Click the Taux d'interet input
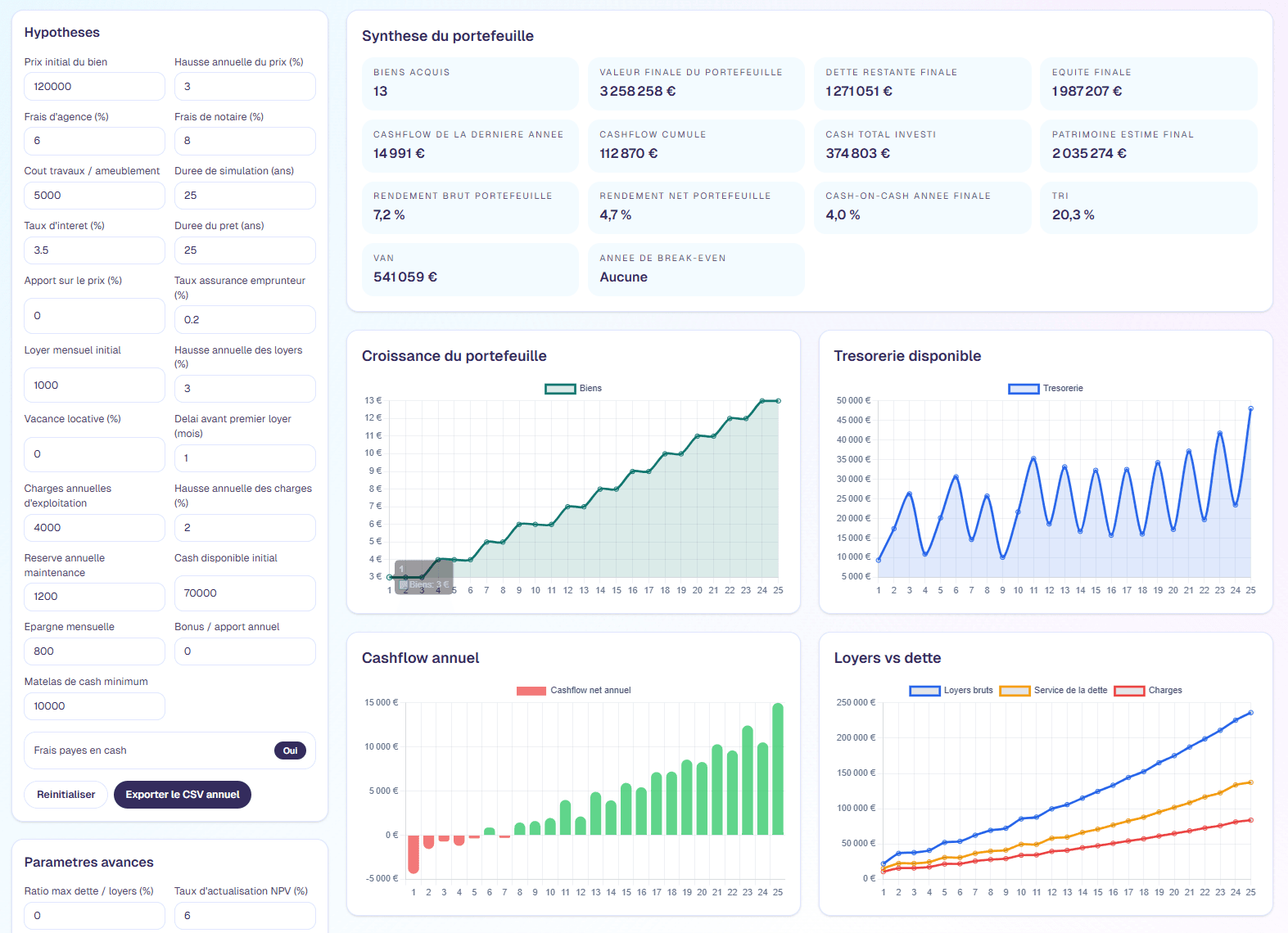The width and height of the screenshot is (1288, 933). 94,250
